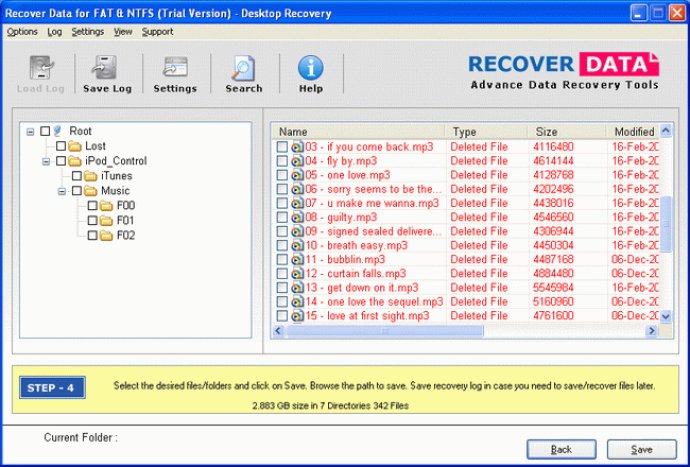Check the Root checkbox in tree
The height and width of the screenshot is (467, 690).
point(45,131)
